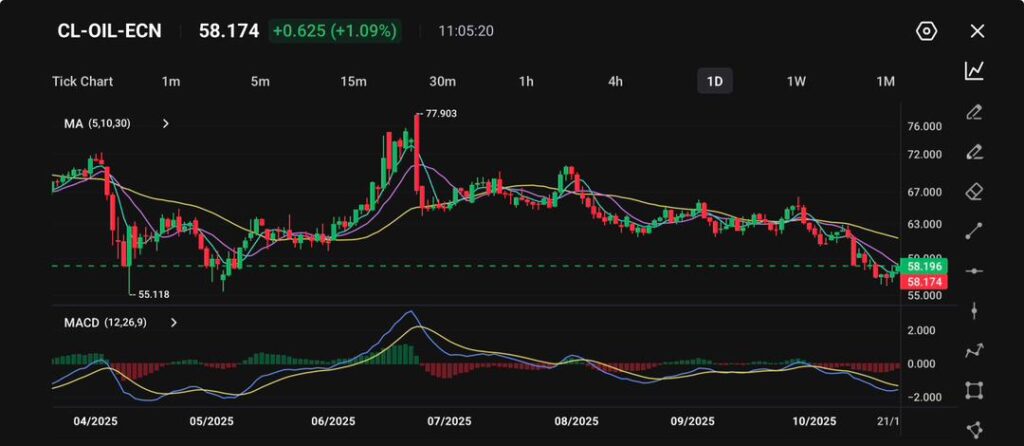Image resolution: width=1024 pixels, height=446 pixels.
Task: Select the vertical line tool
Action: (x=974, y=311)
